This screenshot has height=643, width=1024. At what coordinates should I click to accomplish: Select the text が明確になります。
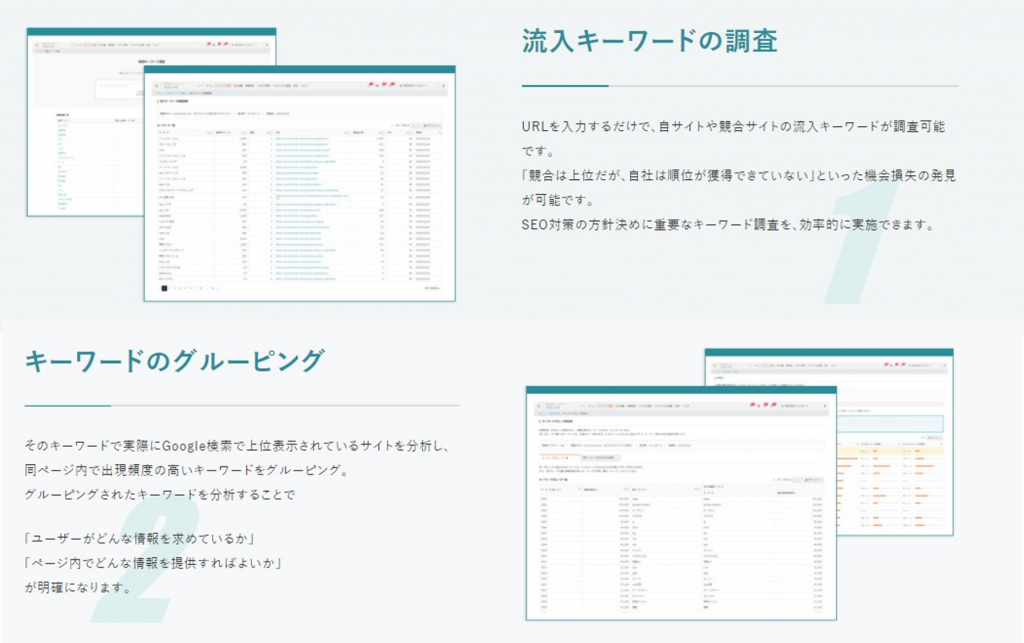point(78,588)
